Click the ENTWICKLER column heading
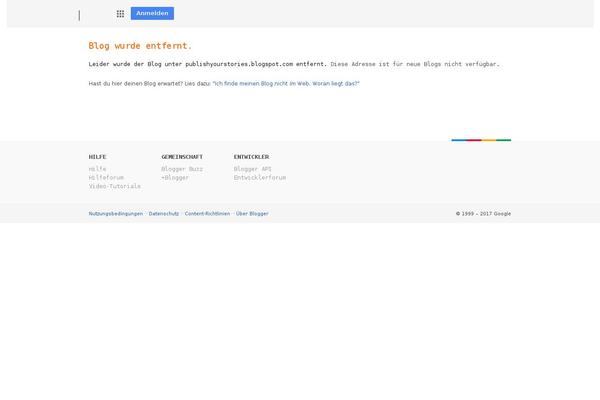 [x=251, y=157]
